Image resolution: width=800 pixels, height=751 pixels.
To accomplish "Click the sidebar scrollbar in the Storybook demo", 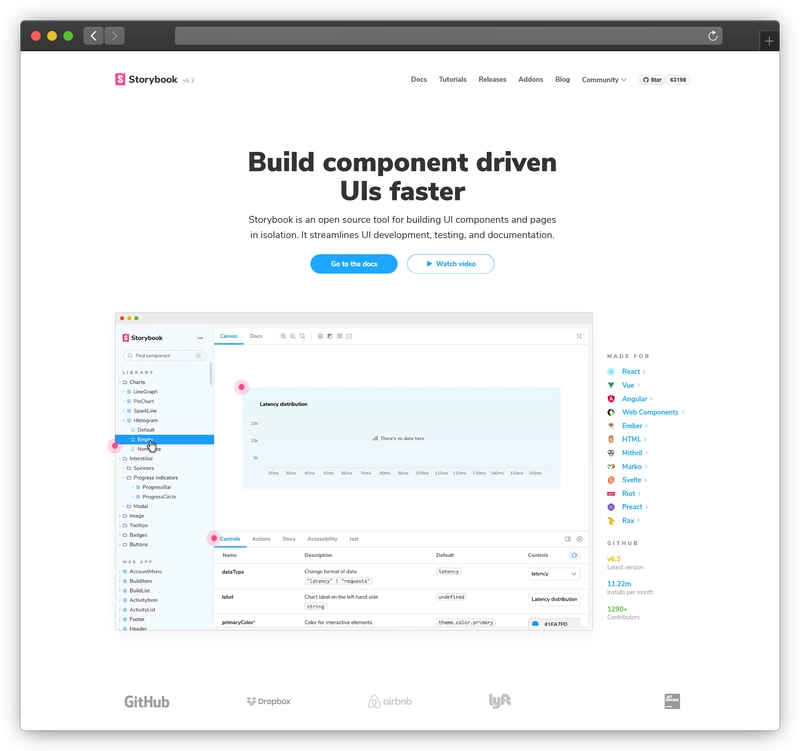I will coord(211,373).
